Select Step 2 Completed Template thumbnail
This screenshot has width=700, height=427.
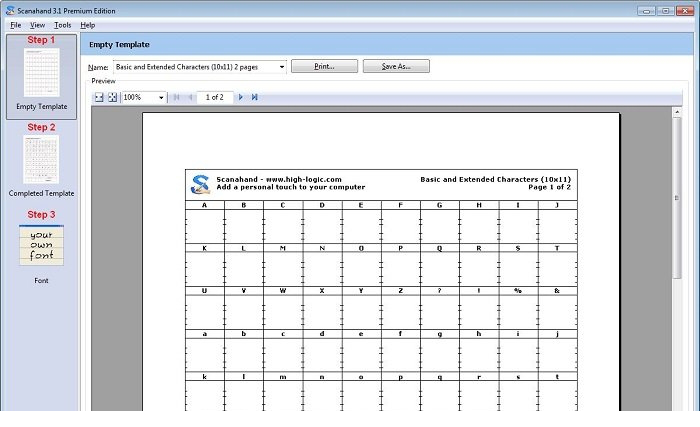tap(41, 159)
